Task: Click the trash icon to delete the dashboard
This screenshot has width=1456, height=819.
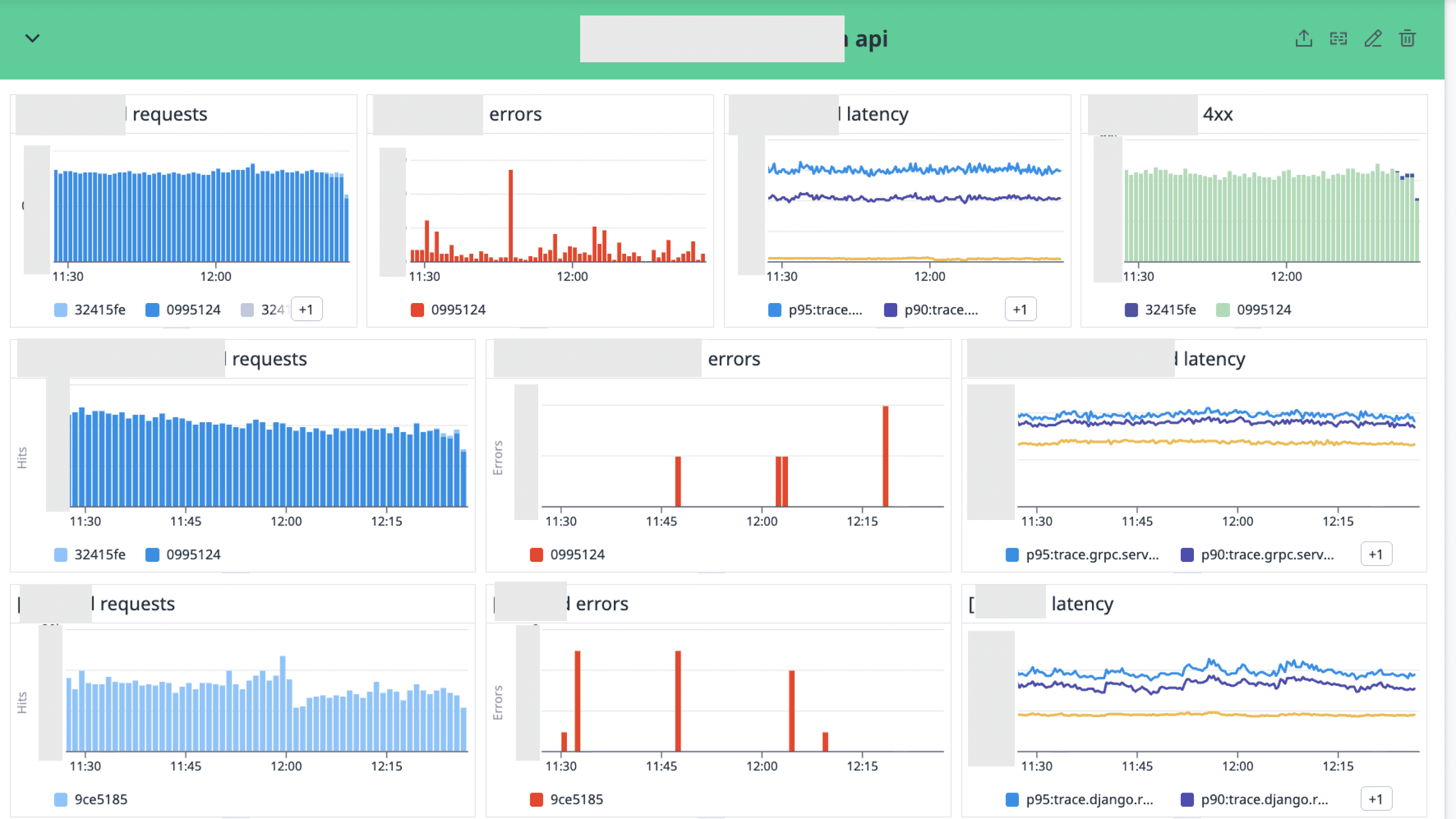Action: 1408,38
